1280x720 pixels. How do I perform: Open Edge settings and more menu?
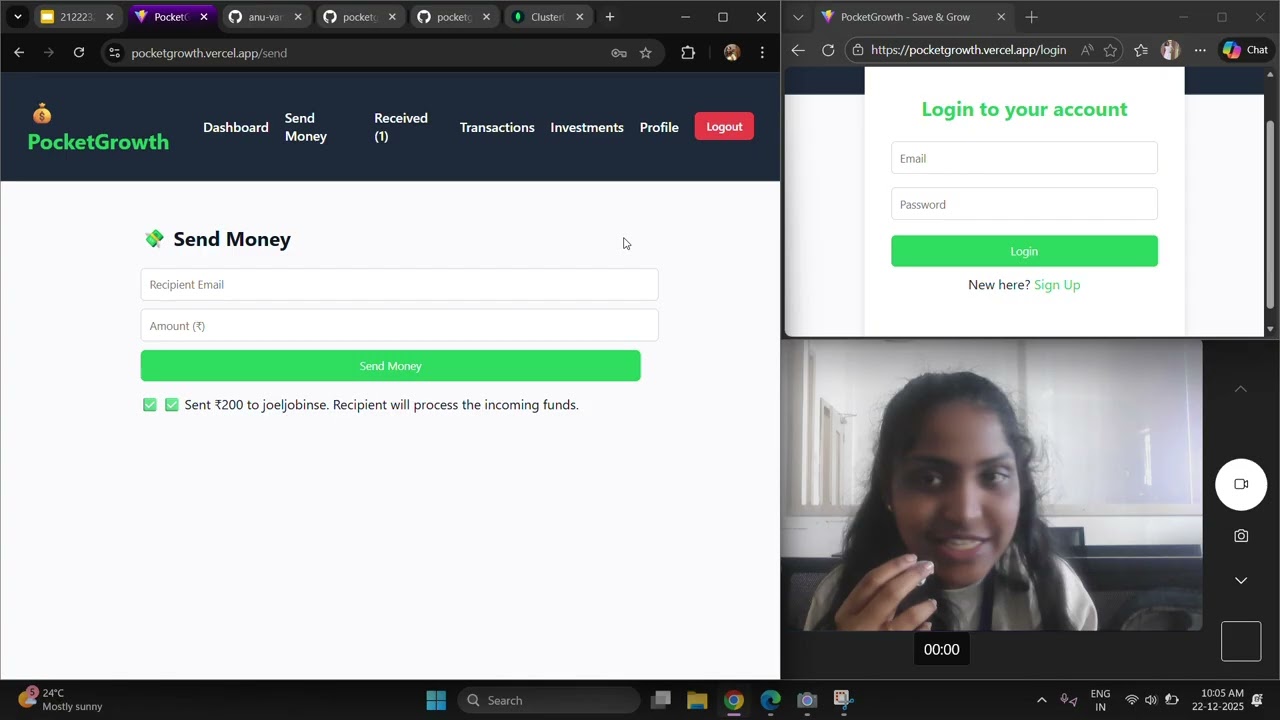(1200, 50)
